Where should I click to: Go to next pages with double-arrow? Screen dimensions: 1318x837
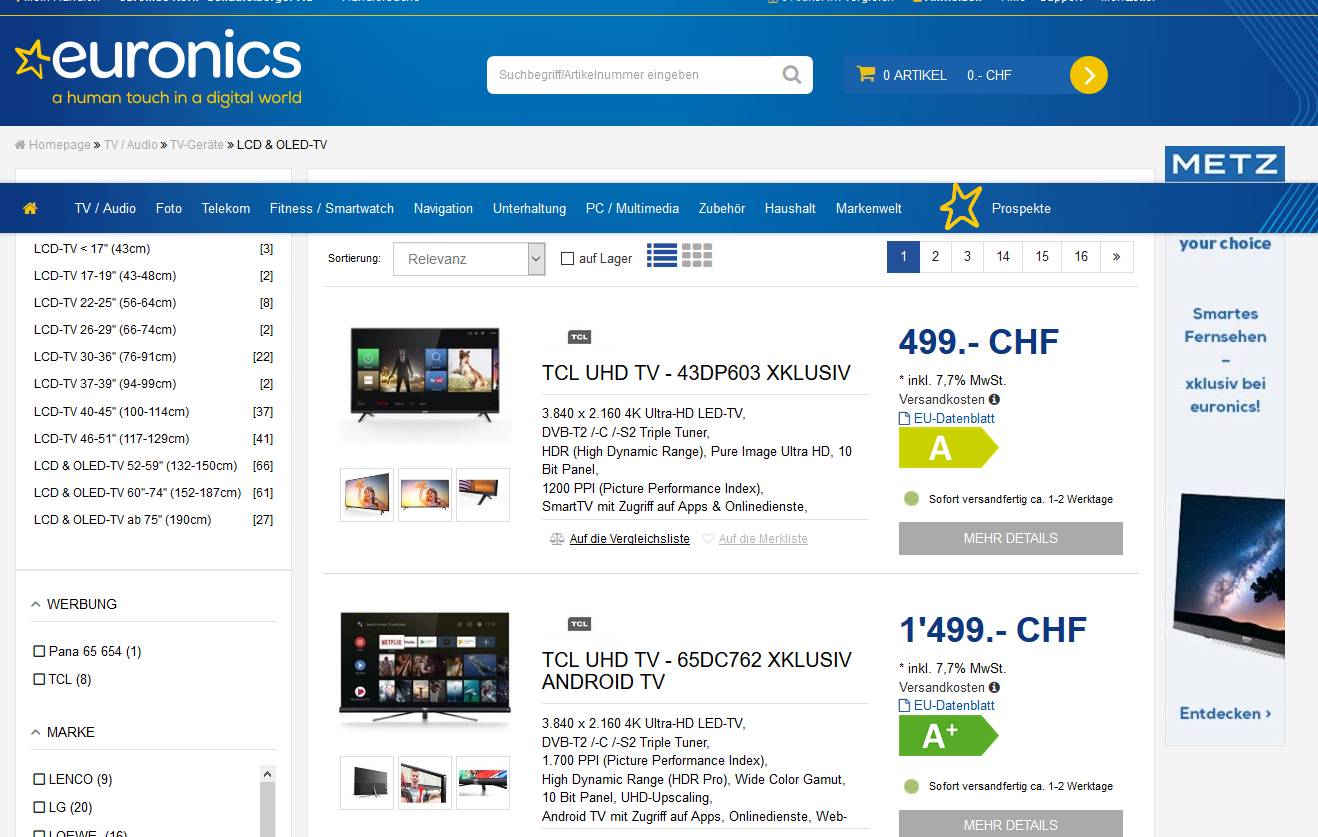(1116, 257)
